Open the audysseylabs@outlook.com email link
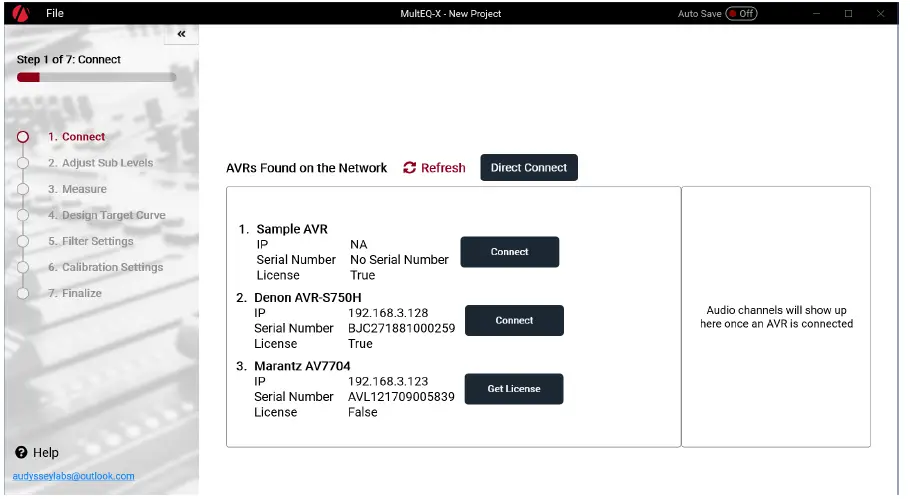910x499 pixels. click(74, 476)
